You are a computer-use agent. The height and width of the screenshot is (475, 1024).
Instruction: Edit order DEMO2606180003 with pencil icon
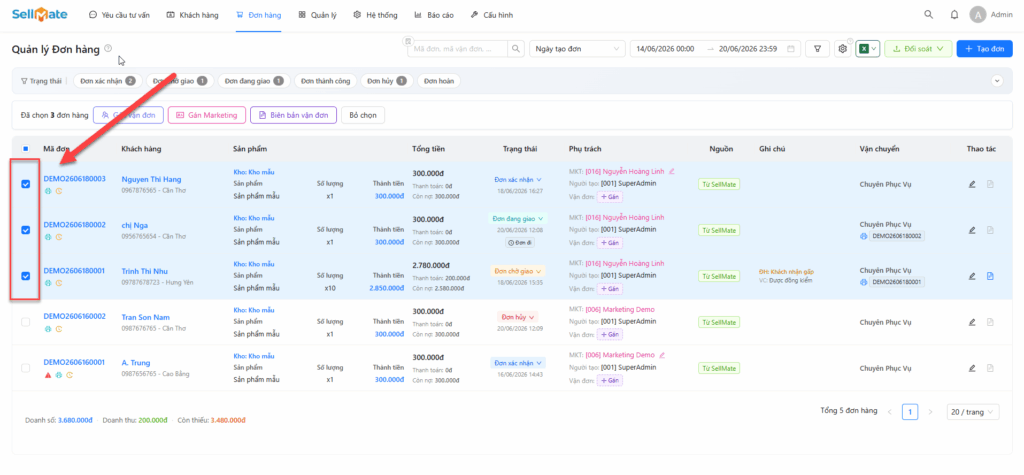(972, 184)
